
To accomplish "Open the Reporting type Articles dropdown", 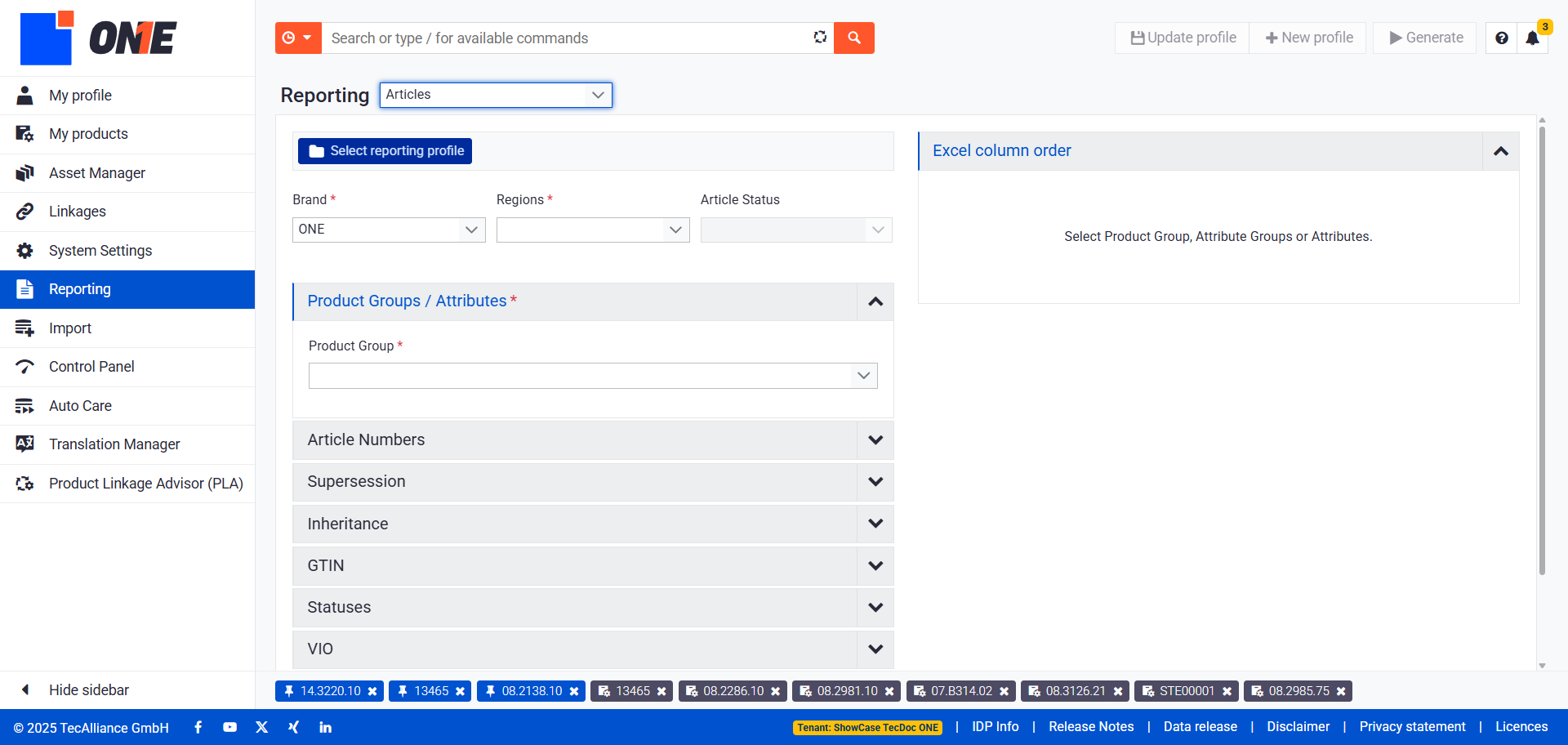I will pyautogui.click(x=496, y=95).
